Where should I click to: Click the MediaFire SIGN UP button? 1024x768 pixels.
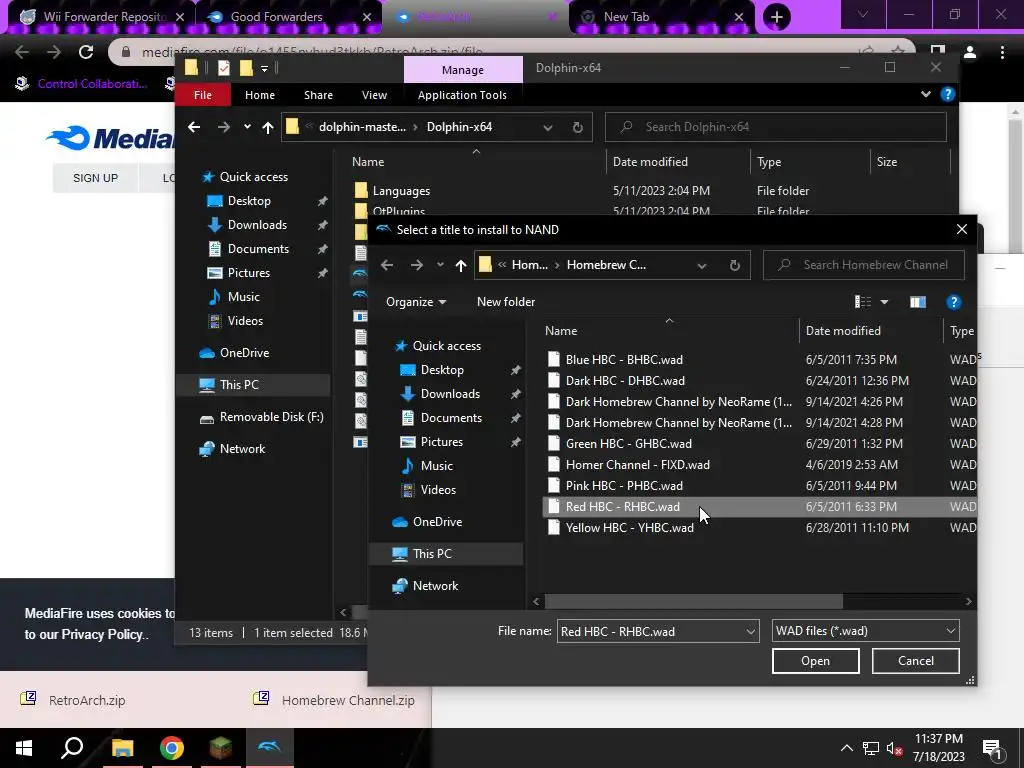(95, 178)
